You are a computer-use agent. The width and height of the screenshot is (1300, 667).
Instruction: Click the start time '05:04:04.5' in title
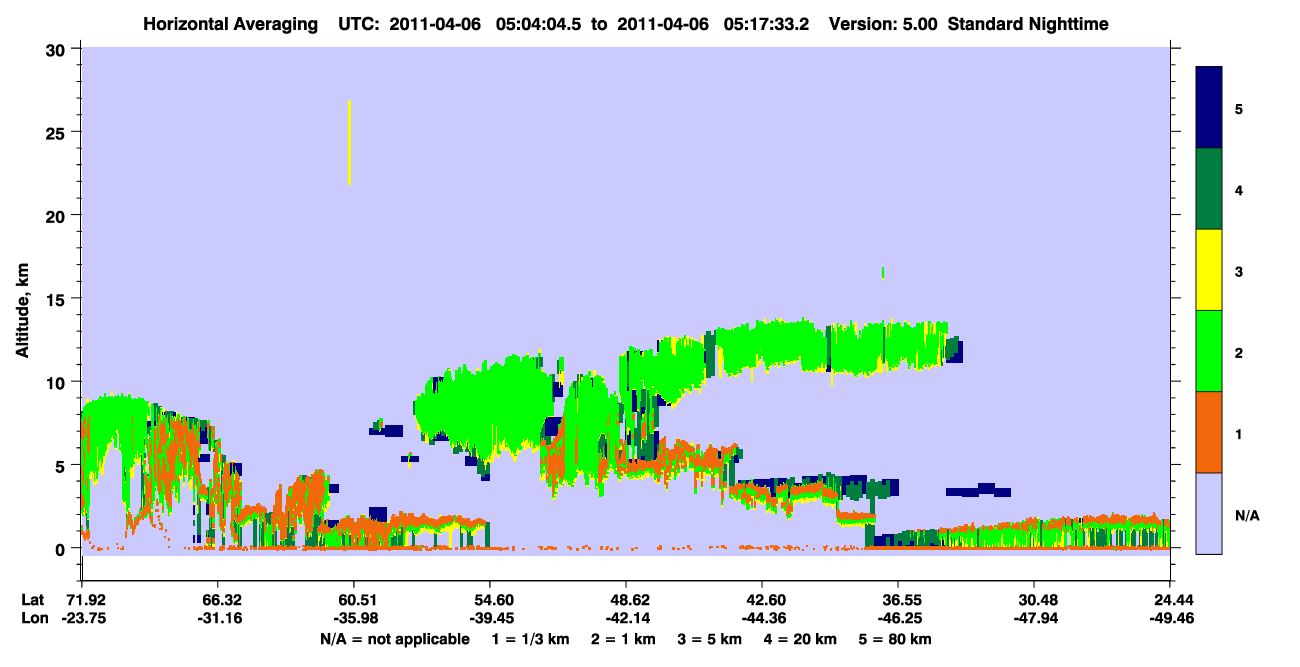pos(540,24)
